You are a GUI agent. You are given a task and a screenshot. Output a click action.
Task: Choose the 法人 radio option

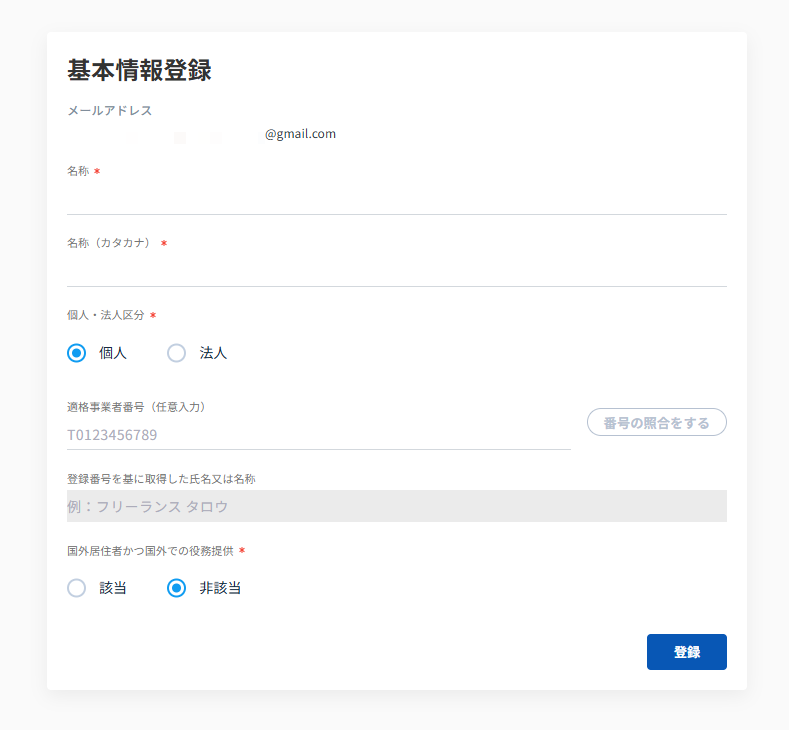click(x=177, y=353)
